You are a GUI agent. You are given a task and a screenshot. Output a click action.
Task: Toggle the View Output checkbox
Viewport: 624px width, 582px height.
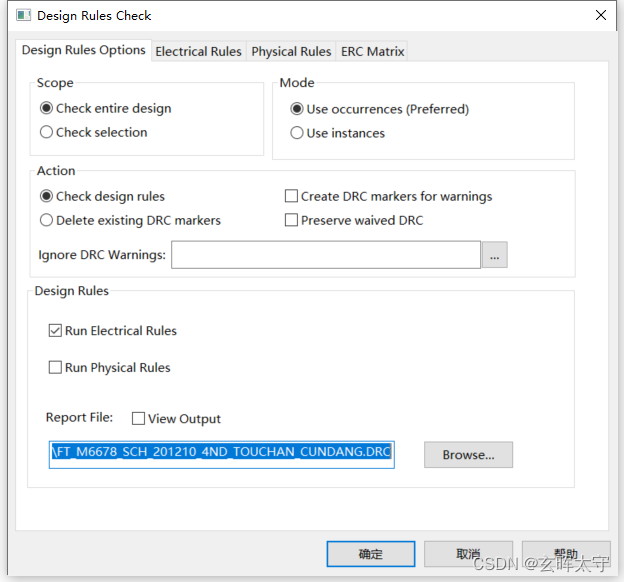[139, 419]
